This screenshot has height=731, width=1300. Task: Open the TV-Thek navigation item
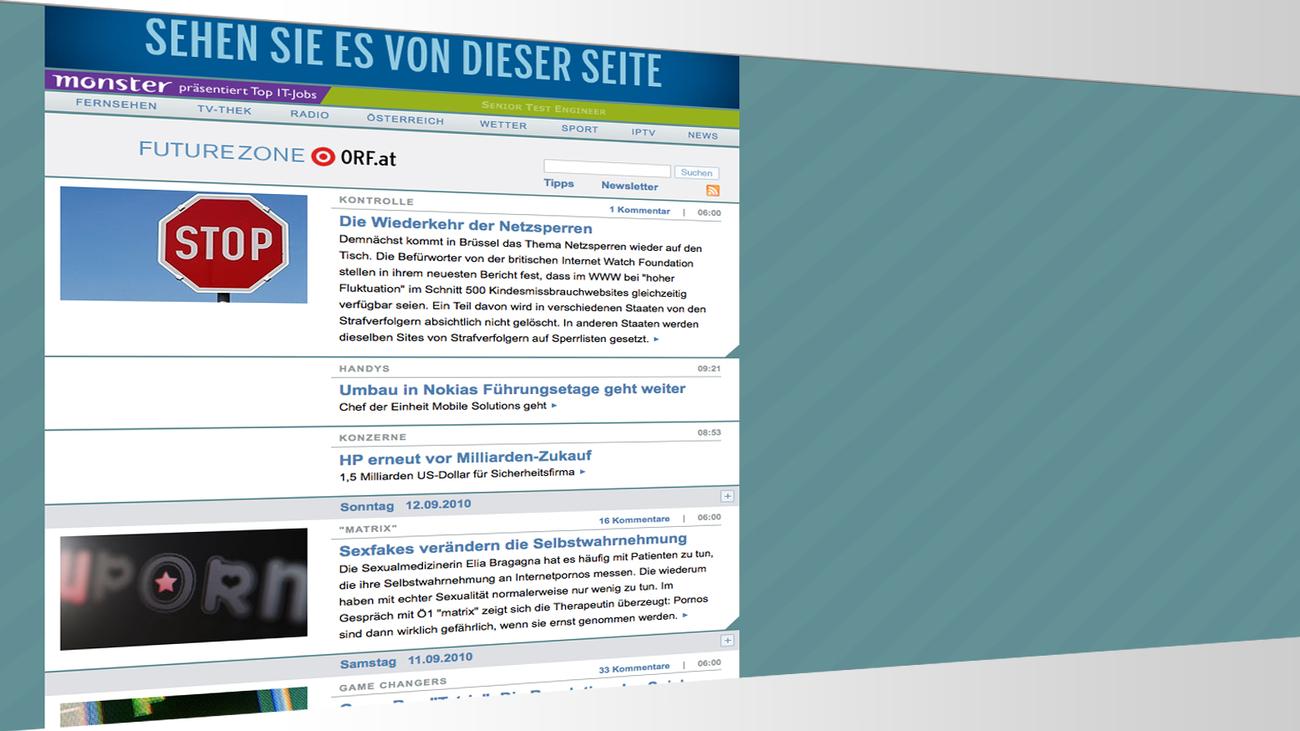pos(224,109)
